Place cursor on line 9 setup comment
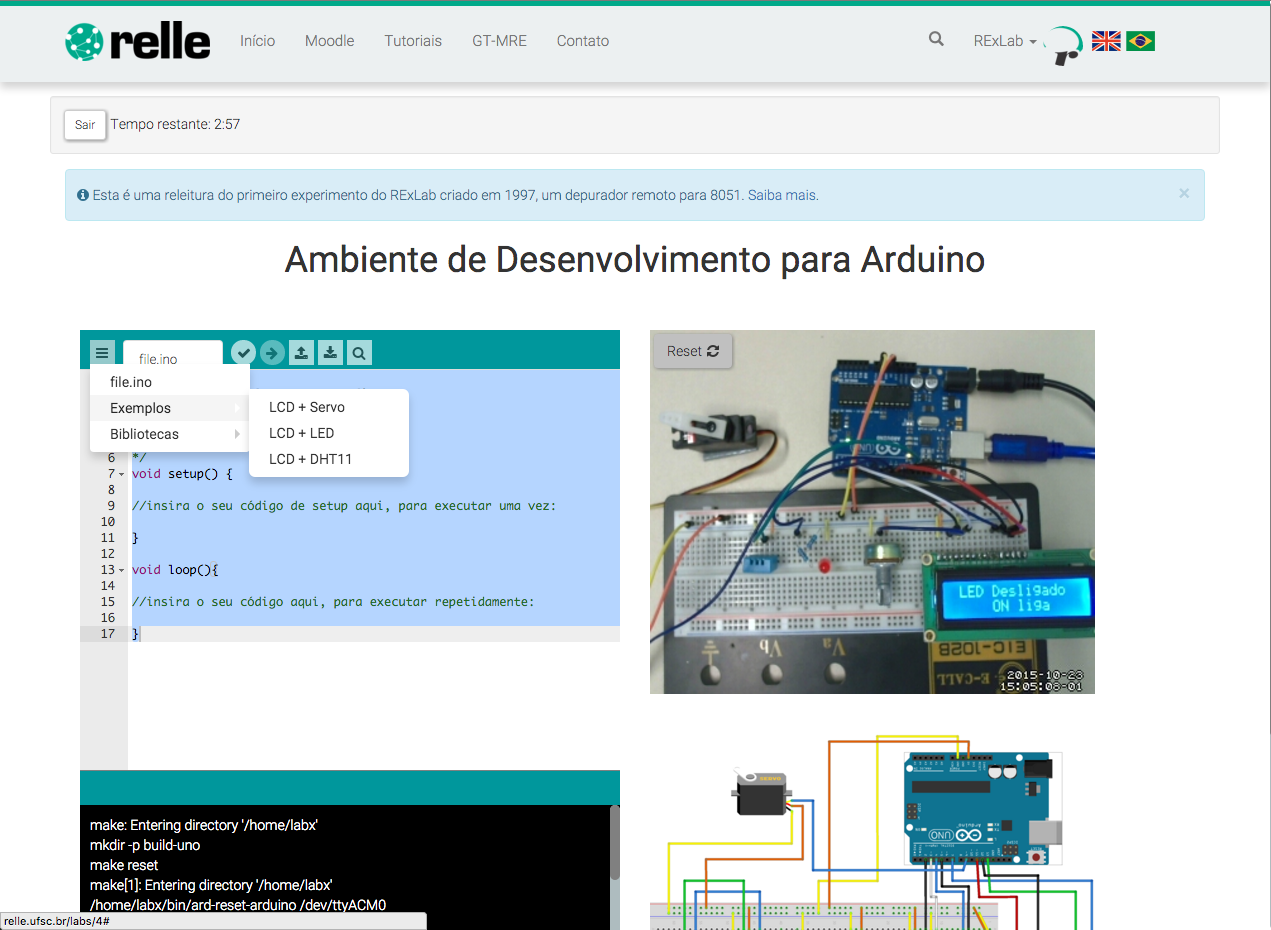 [x=344, y=506]
